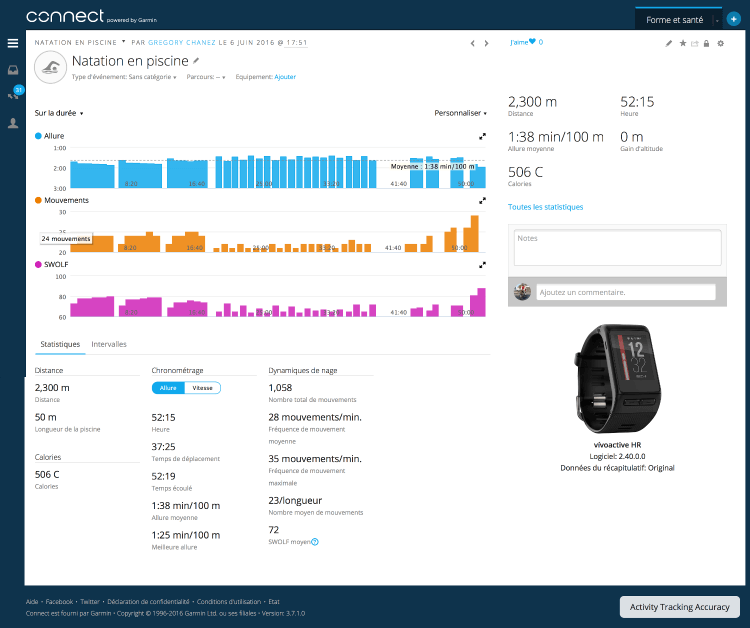Open the hamburger navigation menu

[13, 43]
